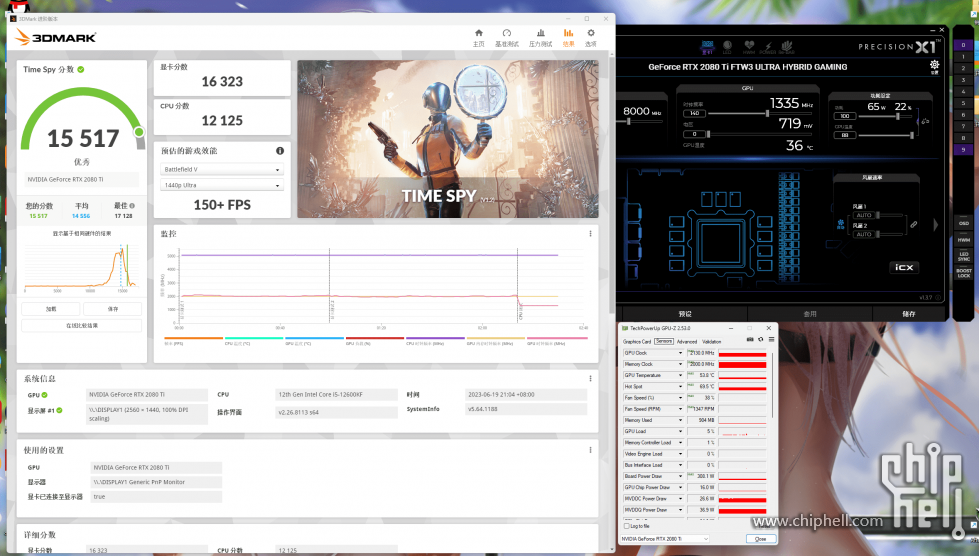The image size is (979, 556).
Task: Switch to Sensors tab in GPU-Z
Action: 664,341
